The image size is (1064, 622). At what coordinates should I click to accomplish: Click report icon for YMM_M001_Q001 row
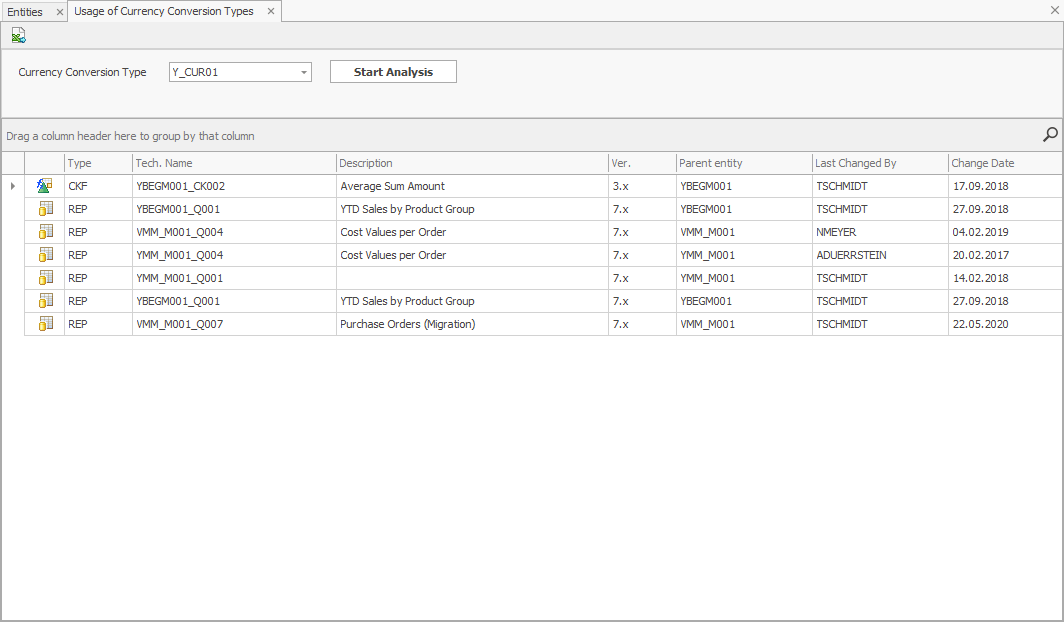click(x=45, y=278)
